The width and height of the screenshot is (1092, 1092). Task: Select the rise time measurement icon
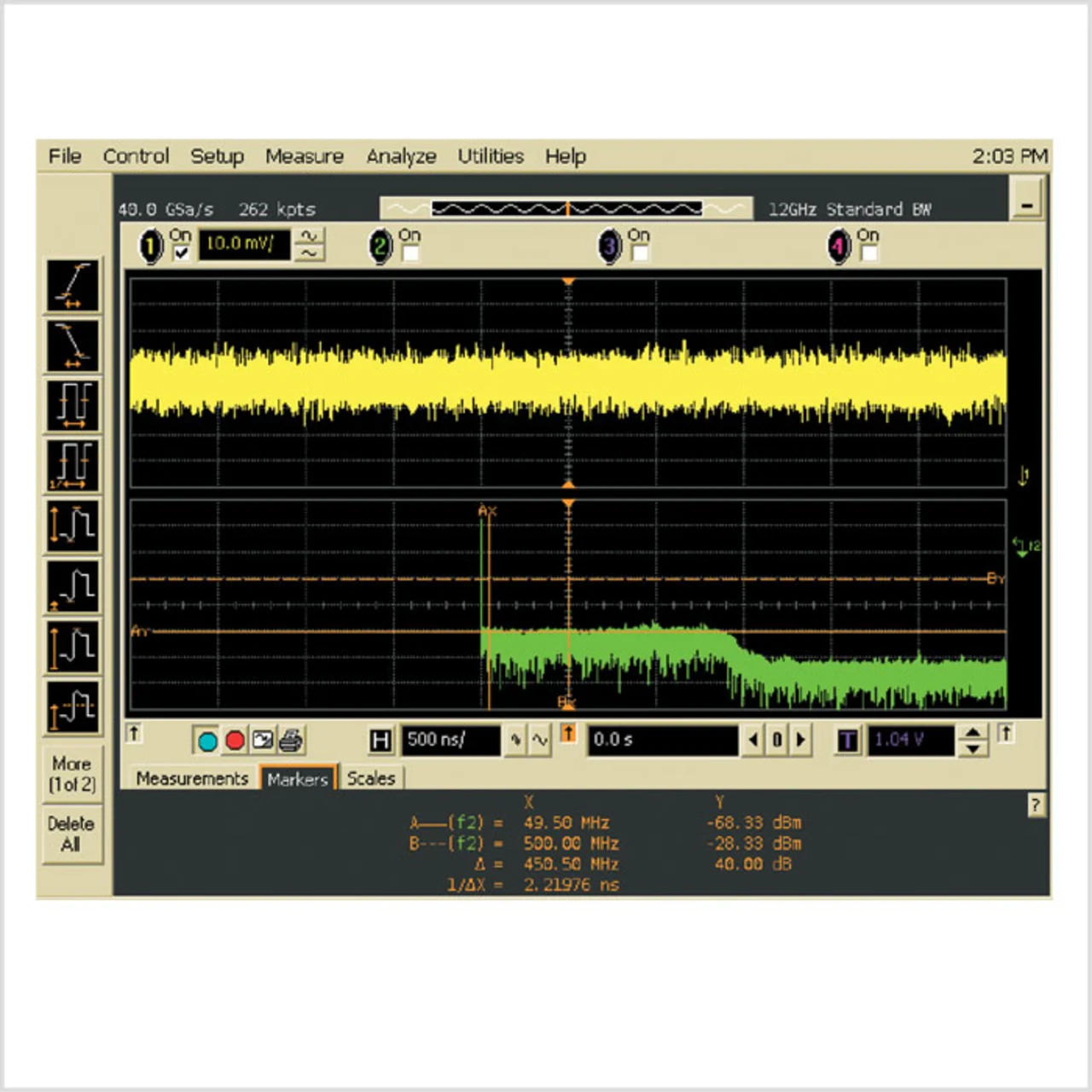pyautogui.click(x=73, y=286)
